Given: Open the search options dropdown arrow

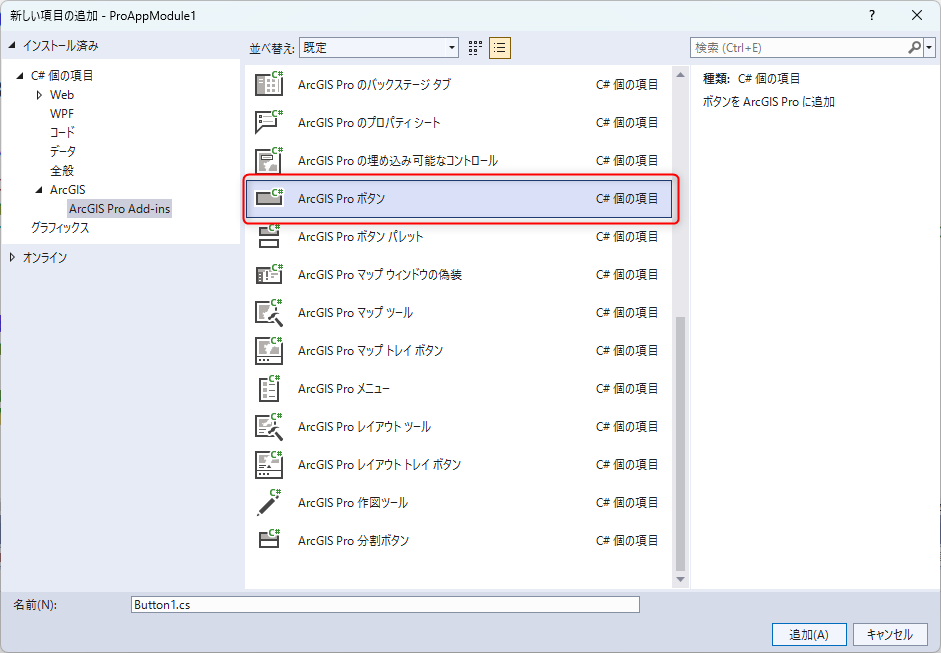Looking at the screenshot, I should click(x=930, y=47).
